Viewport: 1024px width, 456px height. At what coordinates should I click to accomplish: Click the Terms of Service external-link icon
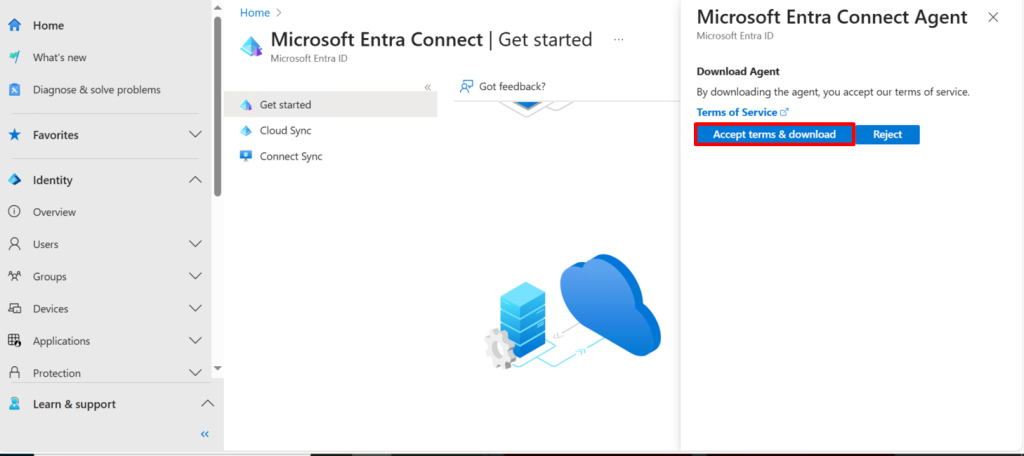coord(785,112)
